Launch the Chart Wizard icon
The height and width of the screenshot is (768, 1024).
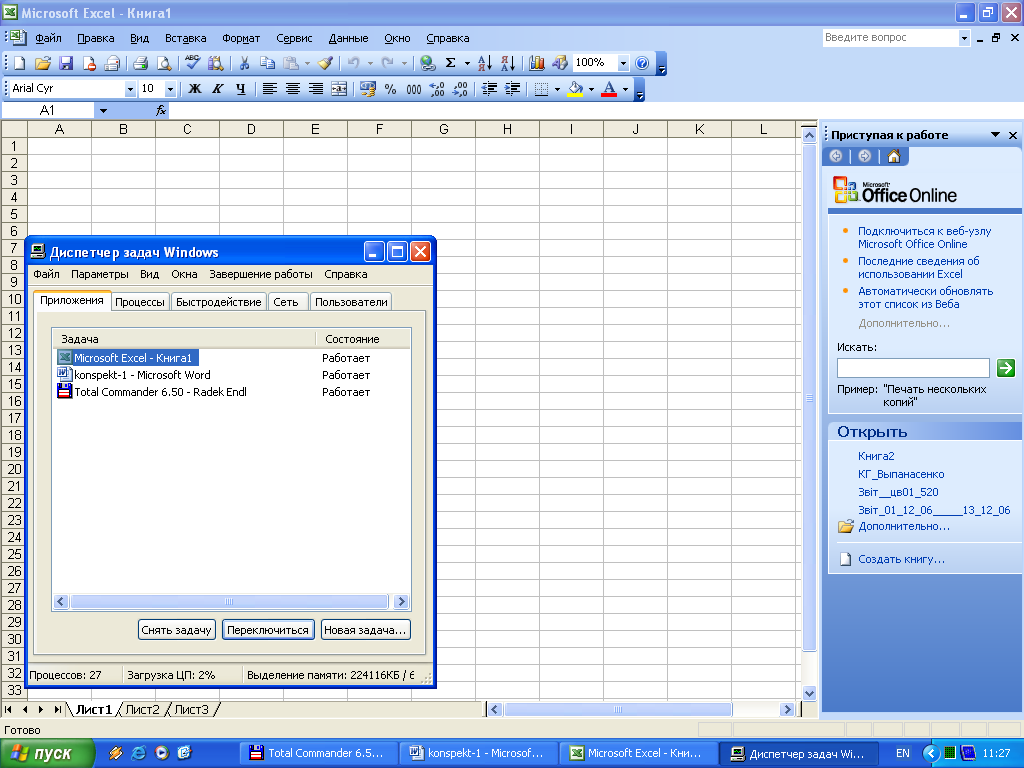(x=537, y=63)
